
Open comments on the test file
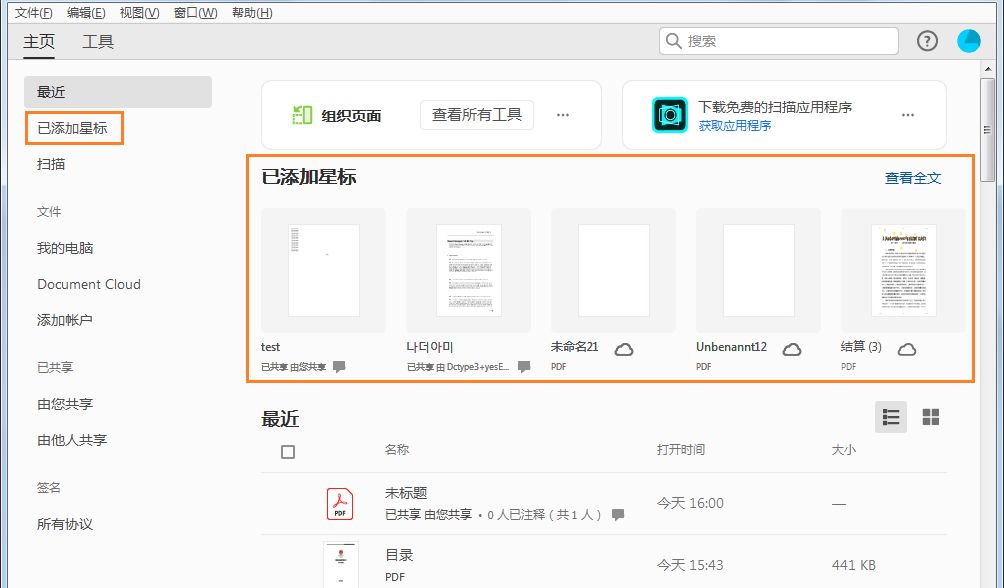pos(338,366)
